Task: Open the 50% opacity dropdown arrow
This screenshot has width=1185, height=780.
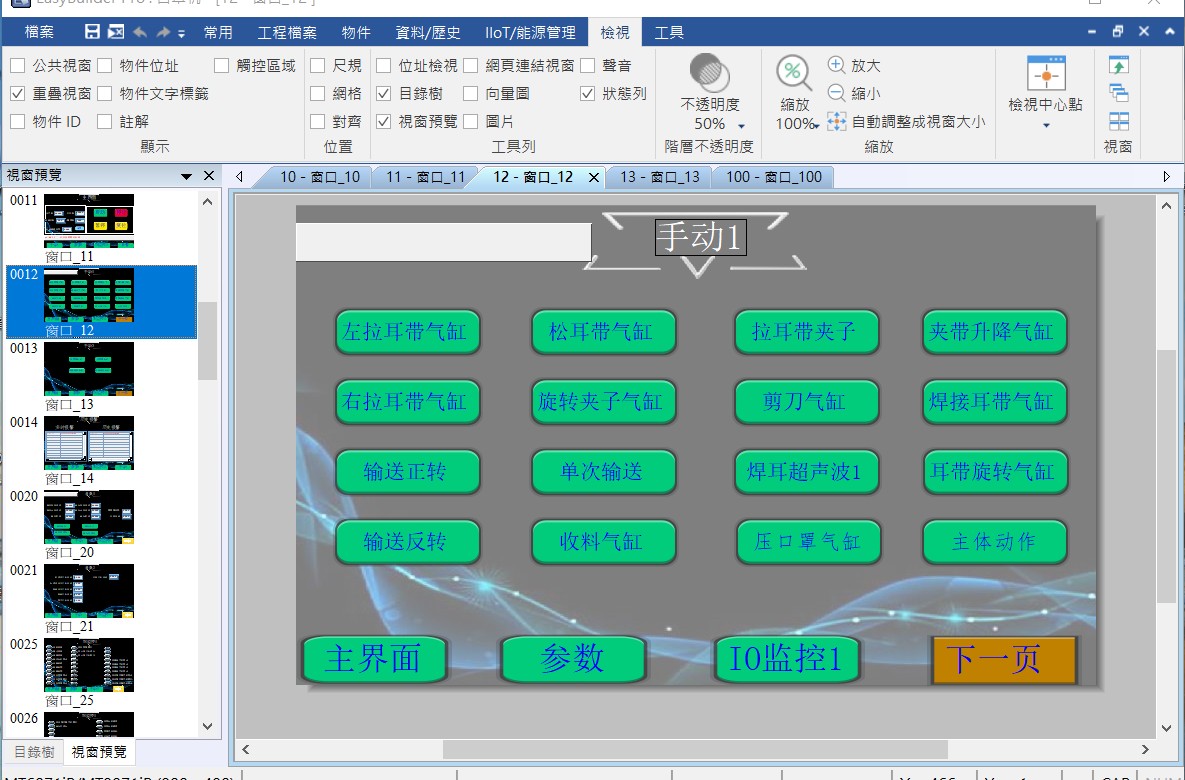Action: 742,126
